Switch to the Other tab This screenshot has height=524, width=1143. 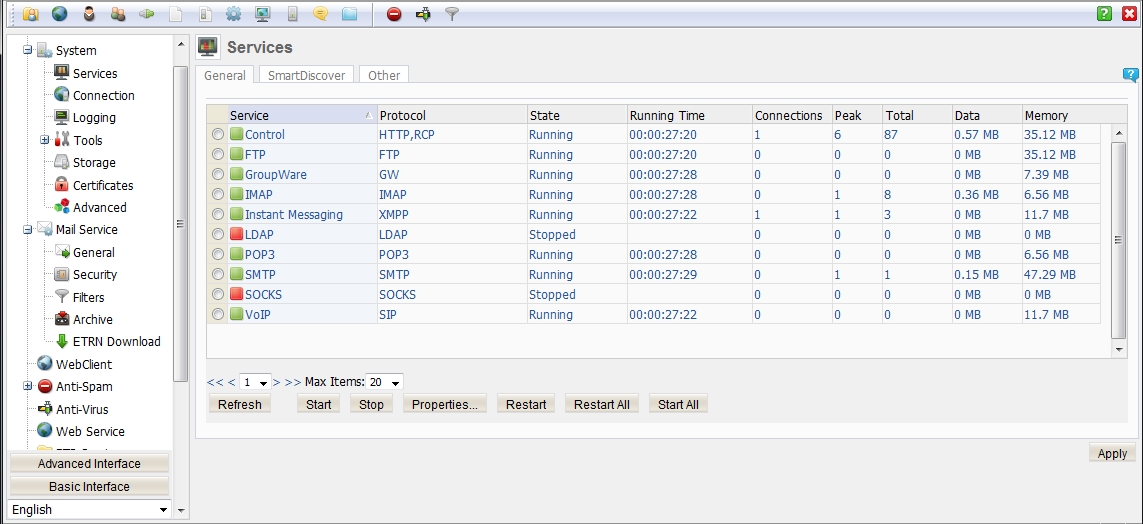[x=384, y=75]
